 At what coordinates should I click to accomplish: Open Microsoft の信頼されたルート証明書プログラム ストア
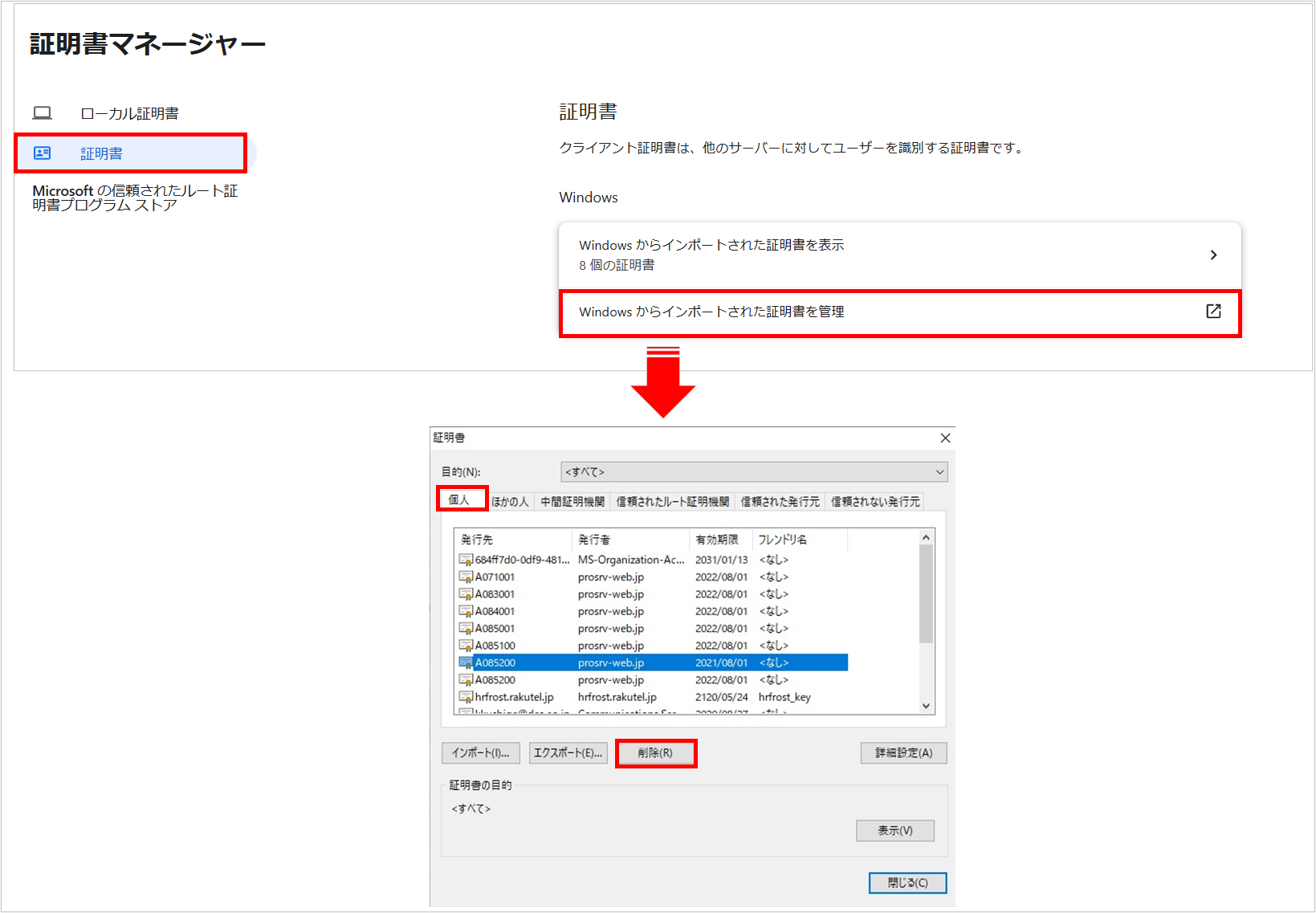135,198
